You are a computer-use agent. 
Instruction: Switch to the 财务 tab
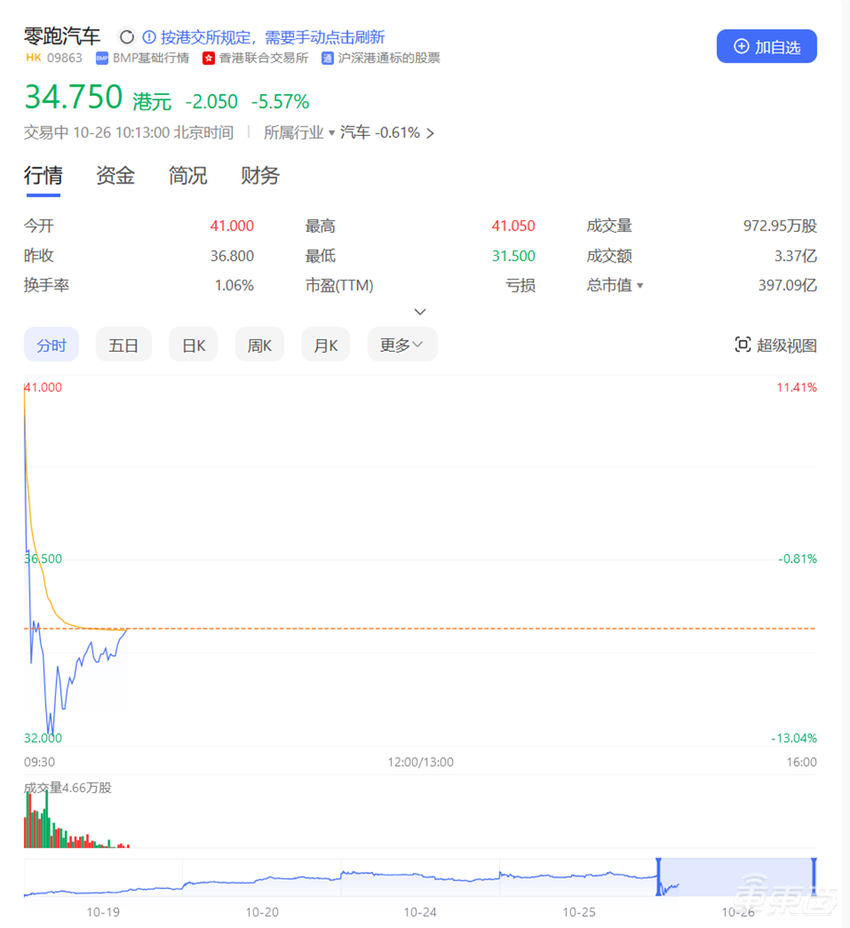(x=259, y=176)
